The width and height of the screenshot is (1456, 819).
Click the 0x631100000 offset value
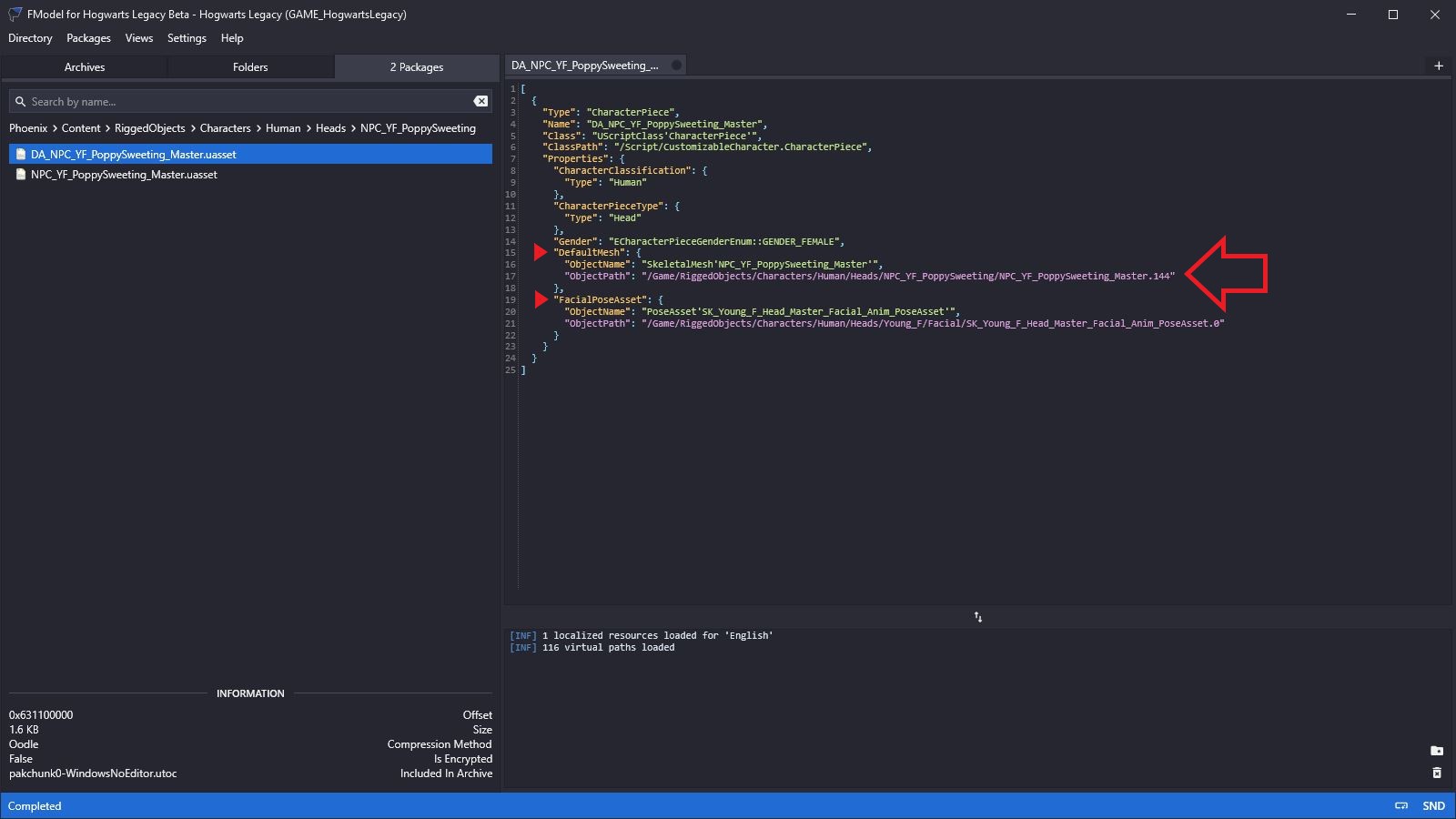tap(41, 715)
